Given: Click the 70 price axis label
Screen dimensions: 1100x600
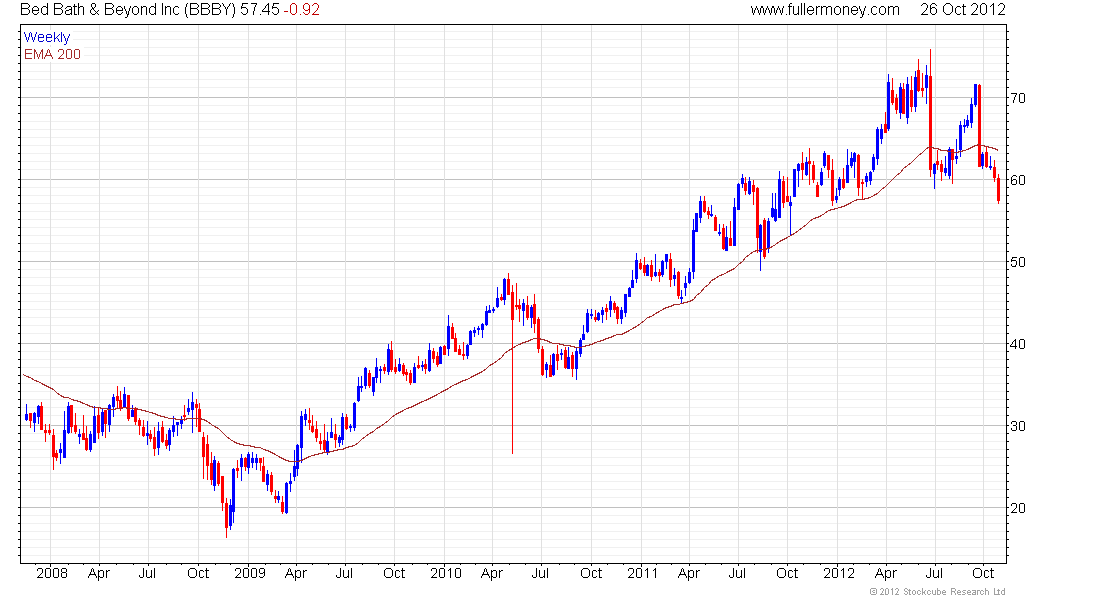Looking at the screenshot, I should tap(1017, 98).
